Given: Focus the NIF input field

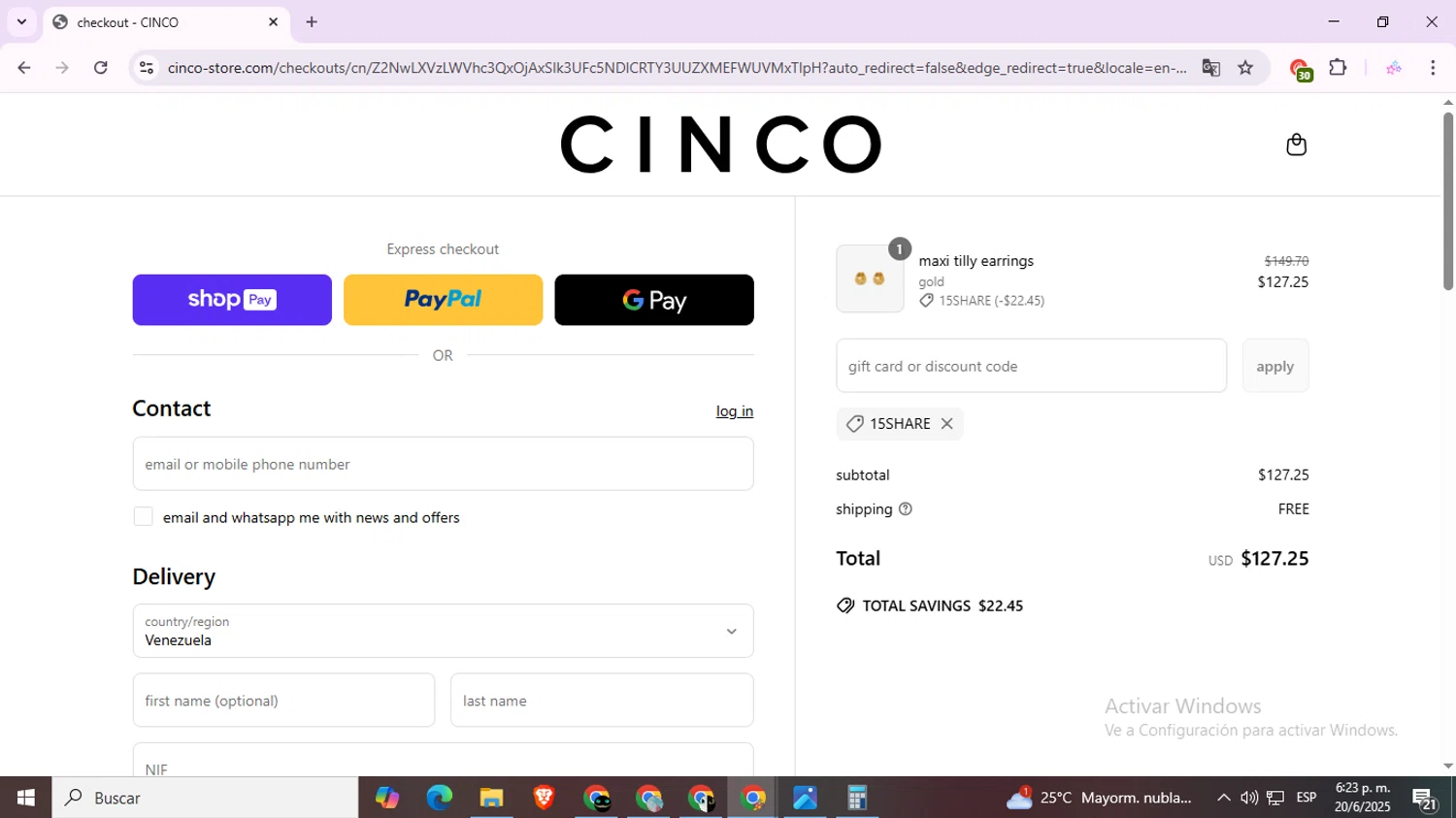Looking at the screenshot, I should click(443, 761).
